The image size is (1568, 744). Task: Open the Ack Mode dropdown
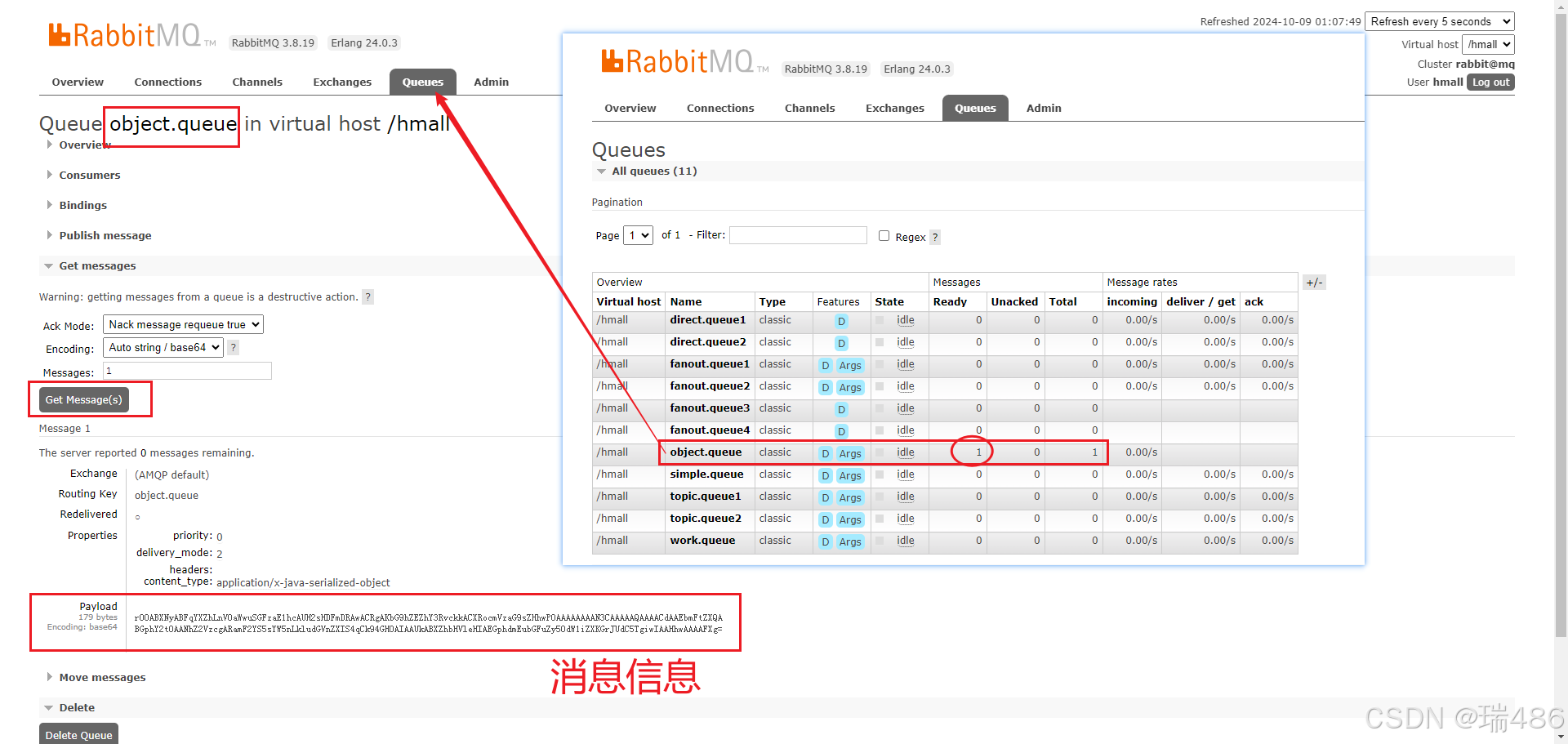point(183,325)
